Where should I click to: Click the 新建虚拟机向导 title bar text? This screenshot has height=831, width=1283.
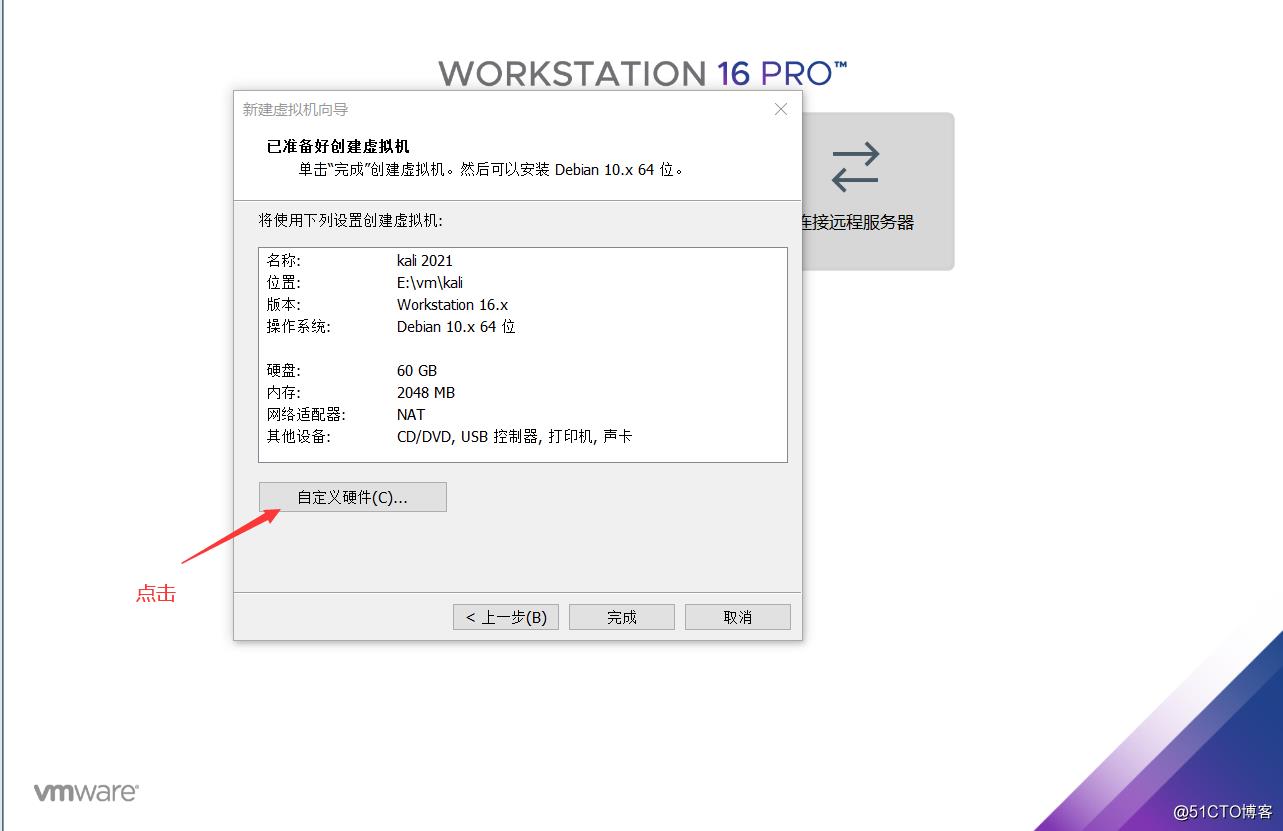point(295,109)
